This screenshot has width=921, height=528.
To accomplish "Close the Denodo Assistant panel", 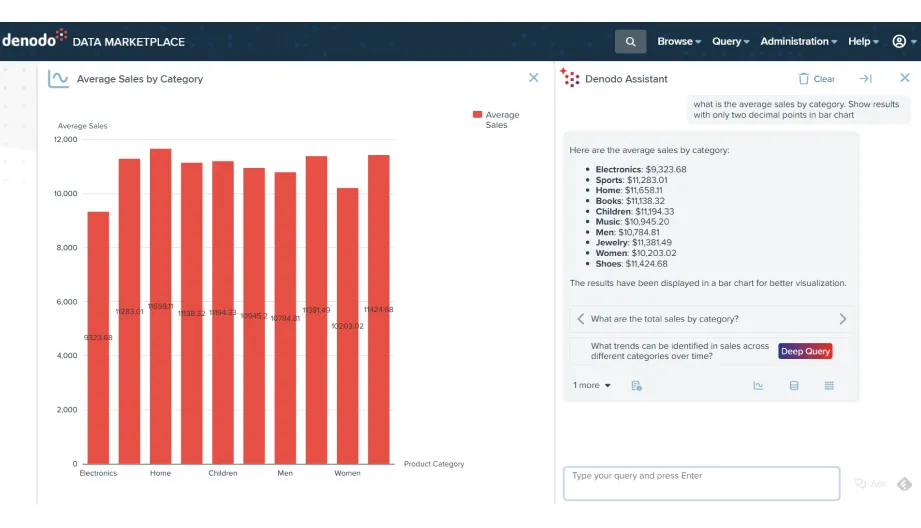I will (x=905, y=78).
